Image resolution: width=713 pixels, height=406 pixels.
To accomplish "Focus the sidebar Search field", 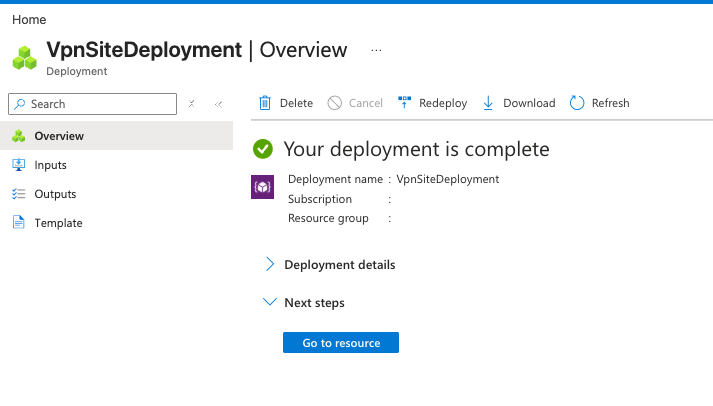I will click(92, 104).
